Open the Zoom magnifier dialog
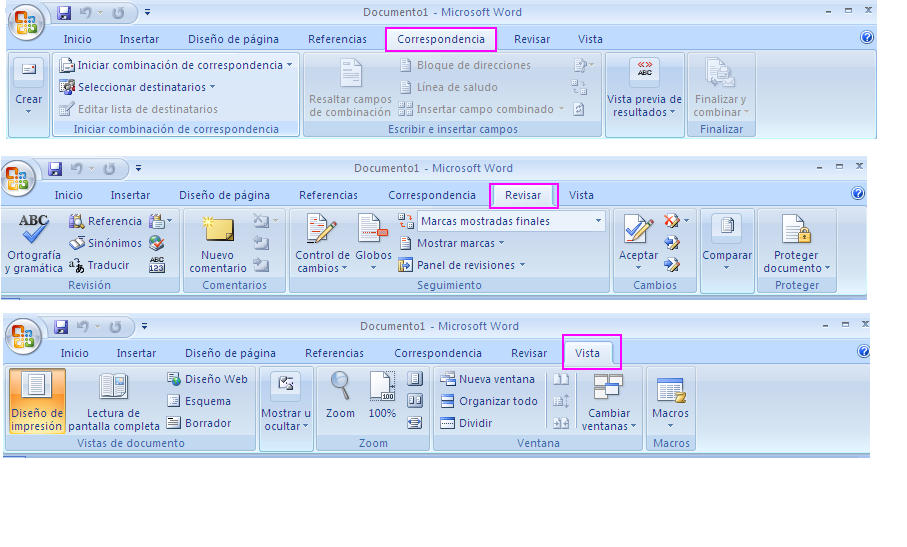907x547 pixels. pyautogui.click(x=340, y=396)
